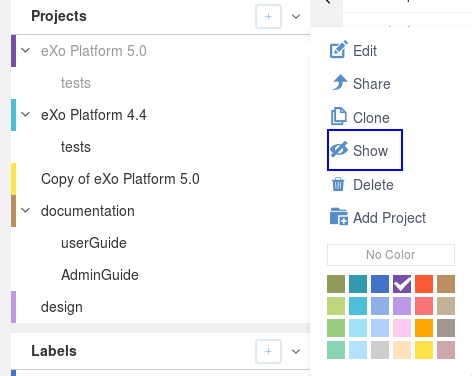The image size is (472, 376).
Task: Select the design project
Action: (x=62, y=307)
